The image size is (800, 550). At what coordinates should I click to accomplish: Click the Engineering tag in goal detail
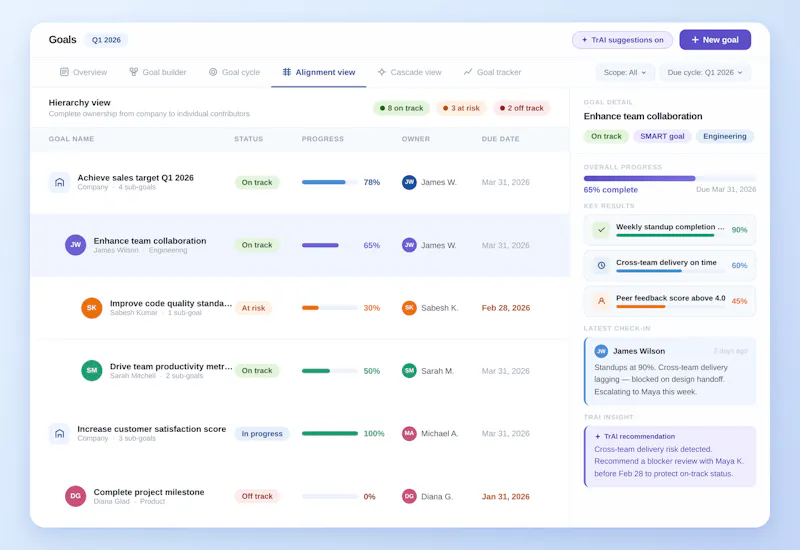[x=724, y=136]
